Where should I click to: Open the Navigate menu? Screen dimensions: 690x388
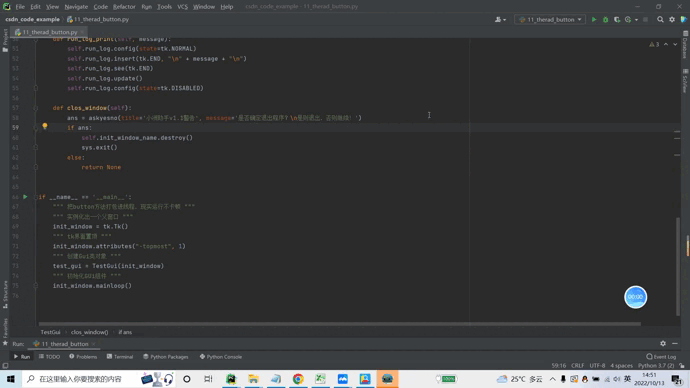(76, 7)
